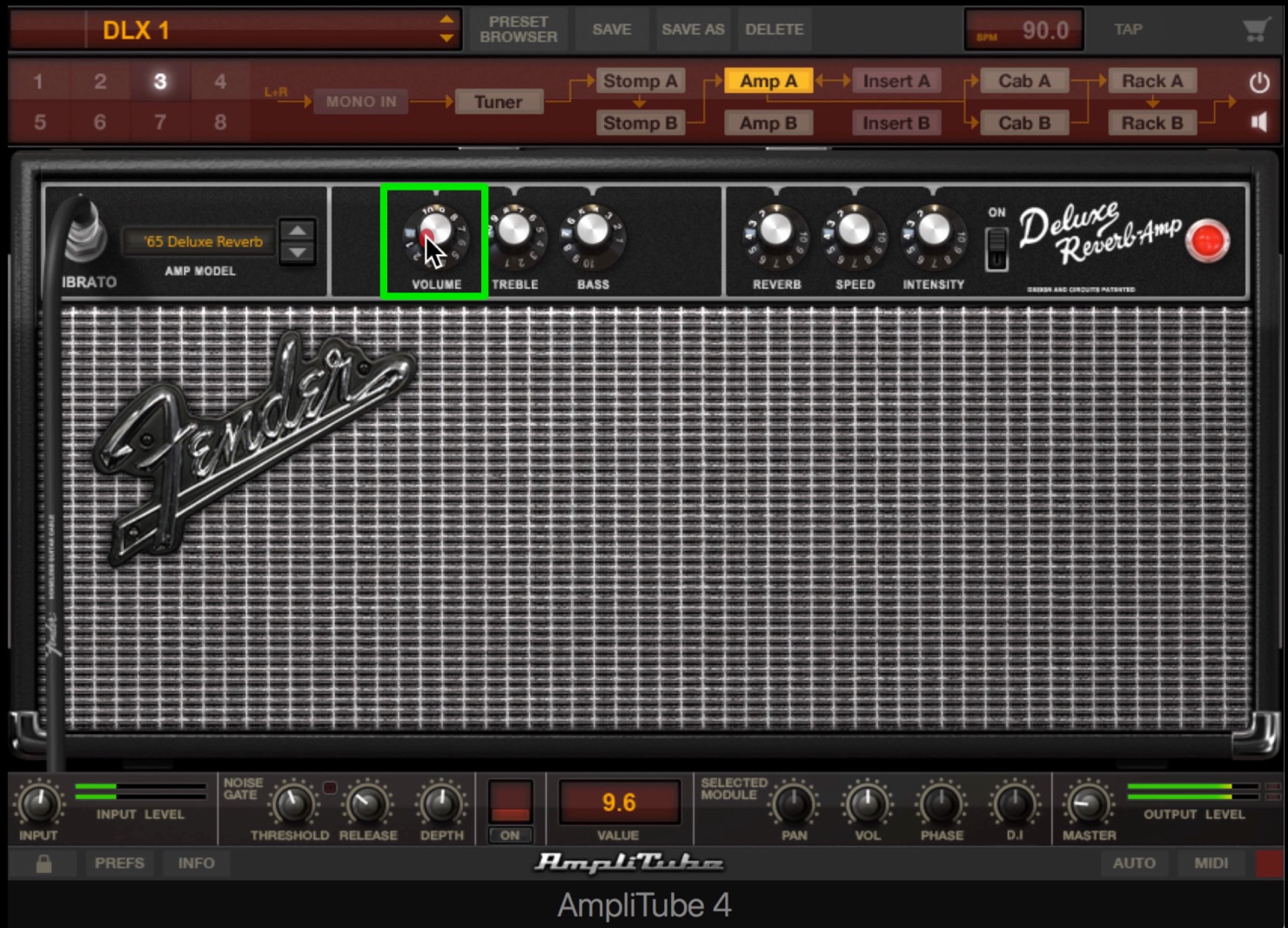Click the MASTER output knob
The image size is (1288, 928).
[1088, 804]
